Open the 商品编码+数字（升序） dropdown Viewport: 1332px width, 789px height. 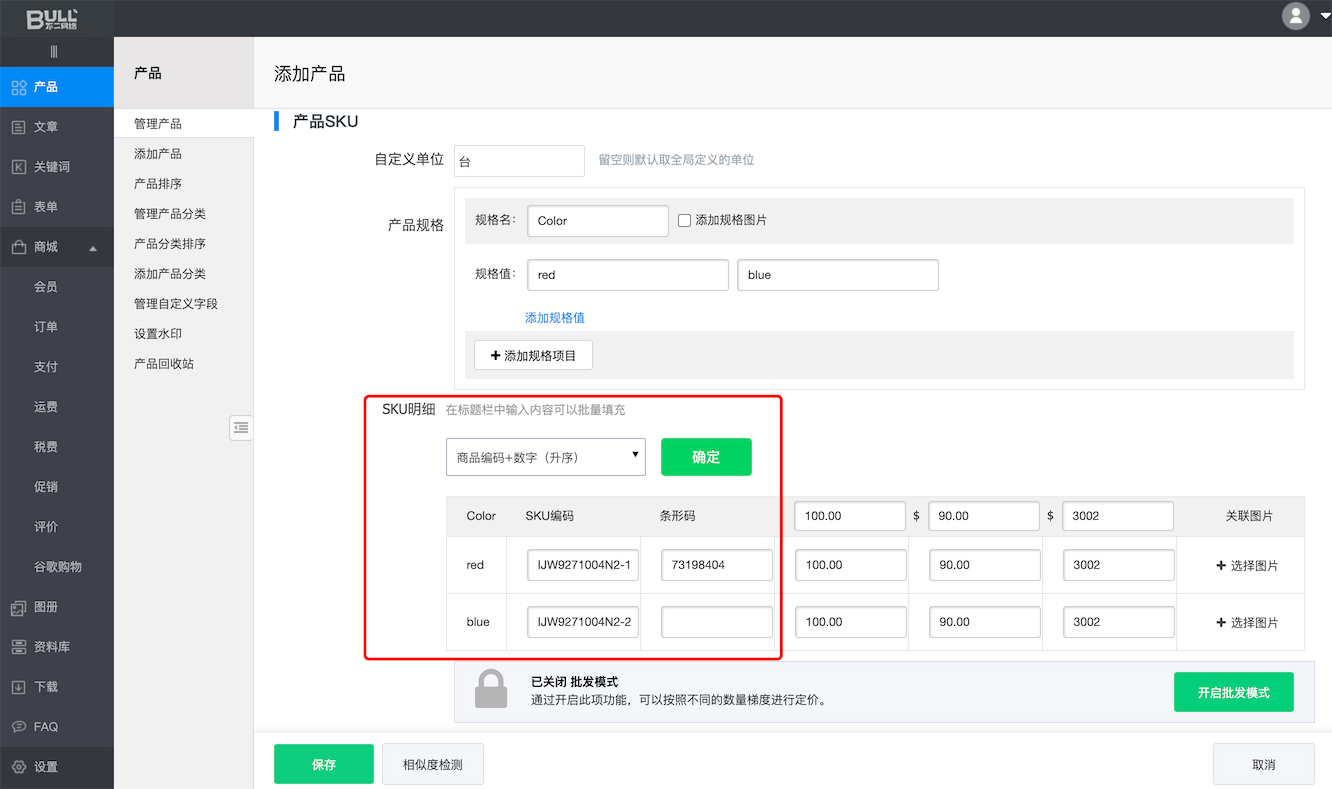pyautogui.click(x=545, y=457)
